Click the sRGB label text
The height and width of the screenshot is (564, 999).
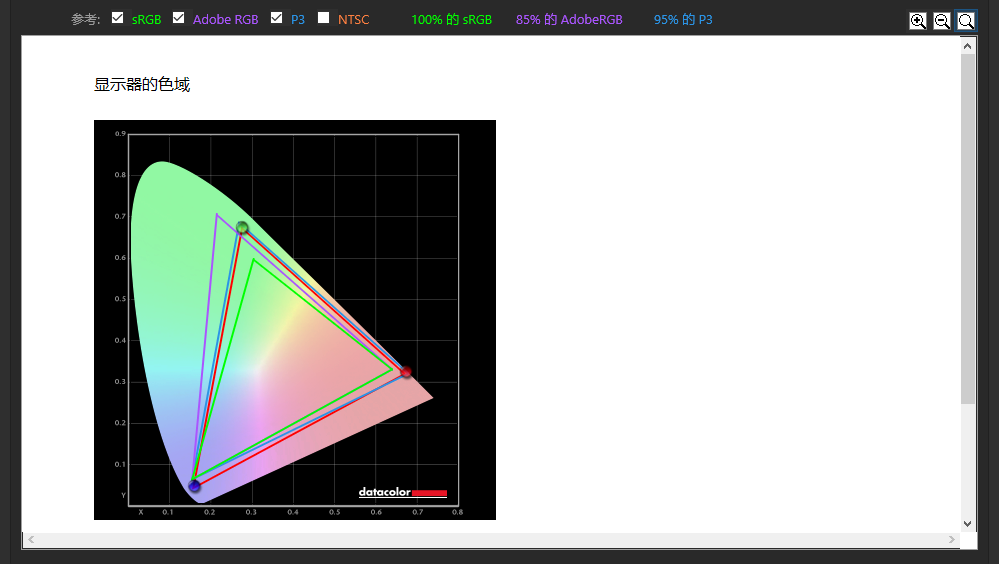(x=147, y=20)
